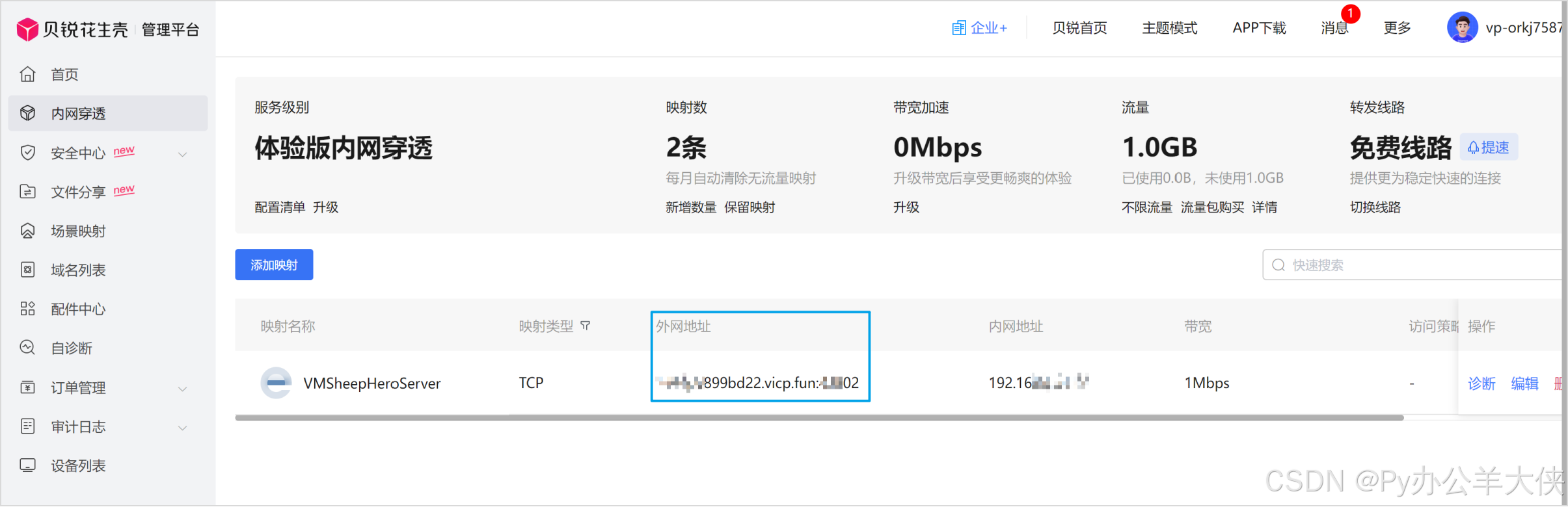Click 升级 under 带宽加速
Viewport: 1568px width, 507px height.
(906, 207)
